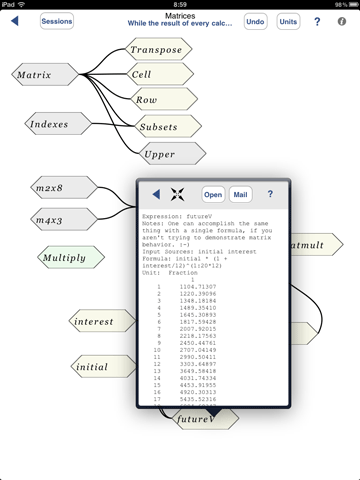Select the Upper node
Image resolution: width=360 pixels, height=480 pixels.
[172, 154]
